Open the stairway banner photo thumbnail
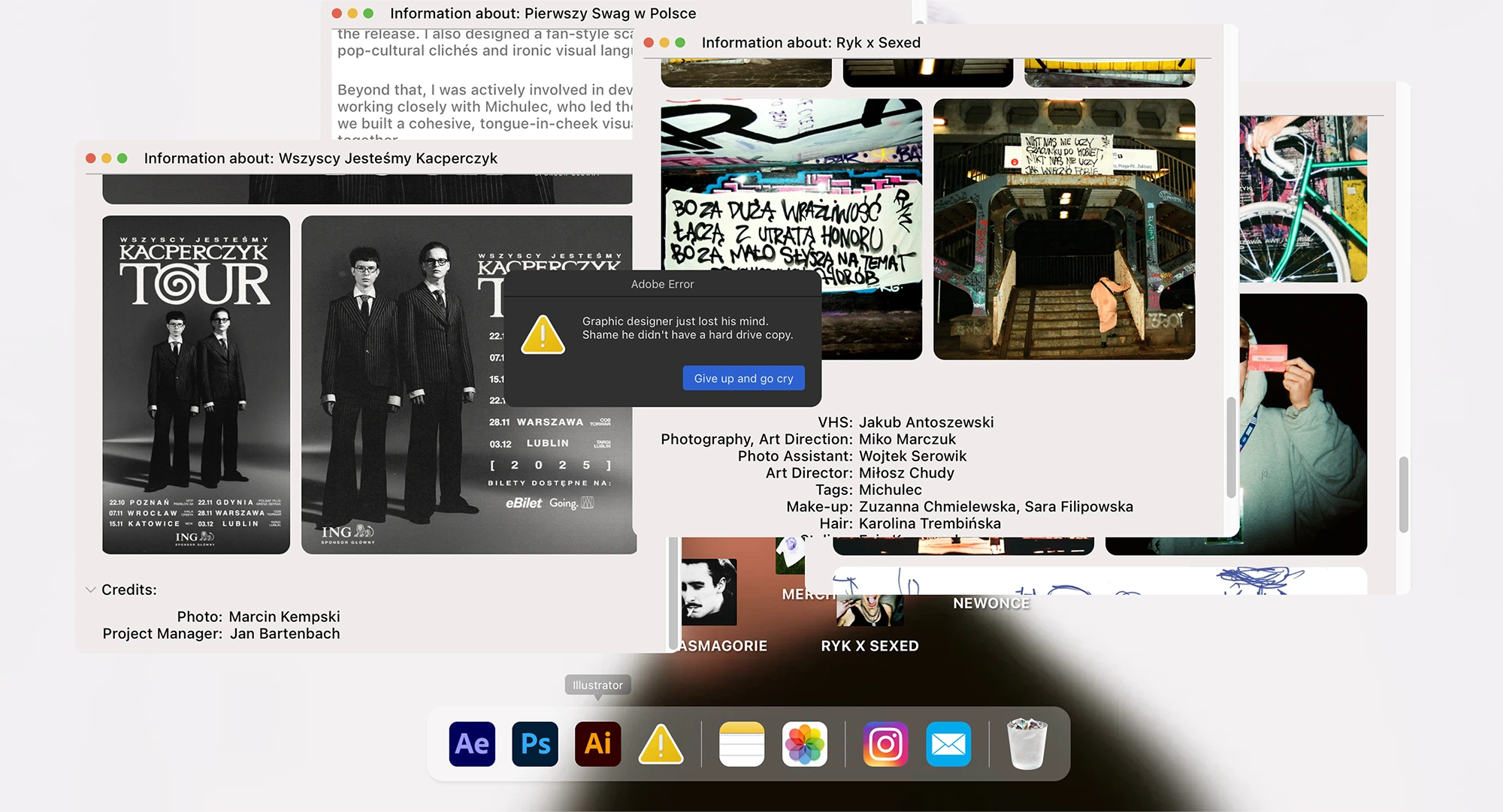This screenshot has width=1503, height=812. [1063, 229]
